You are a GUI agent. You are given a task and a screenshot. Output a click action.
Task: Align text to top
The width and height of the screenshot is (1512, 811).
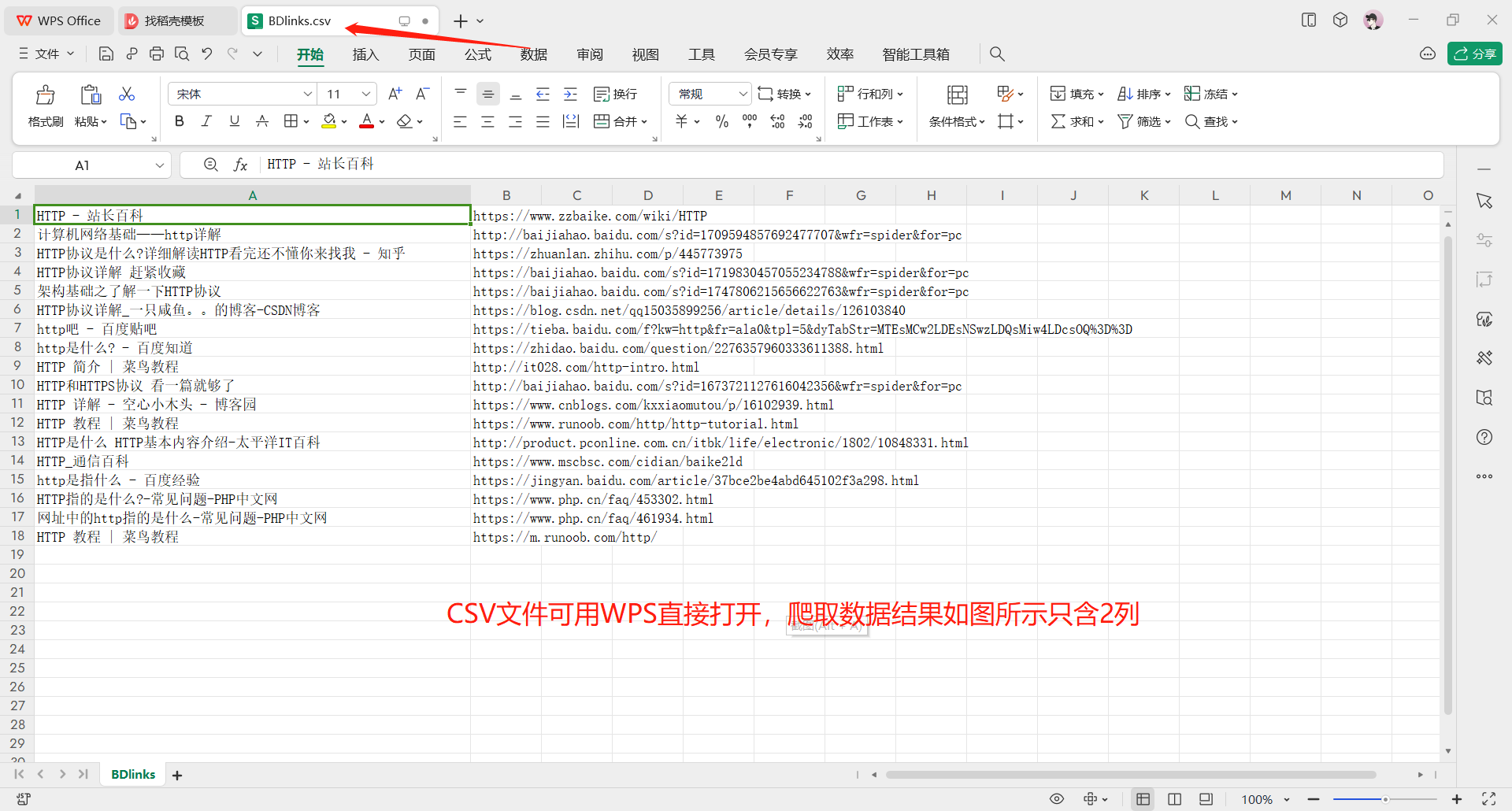click(x=461, y=94)
